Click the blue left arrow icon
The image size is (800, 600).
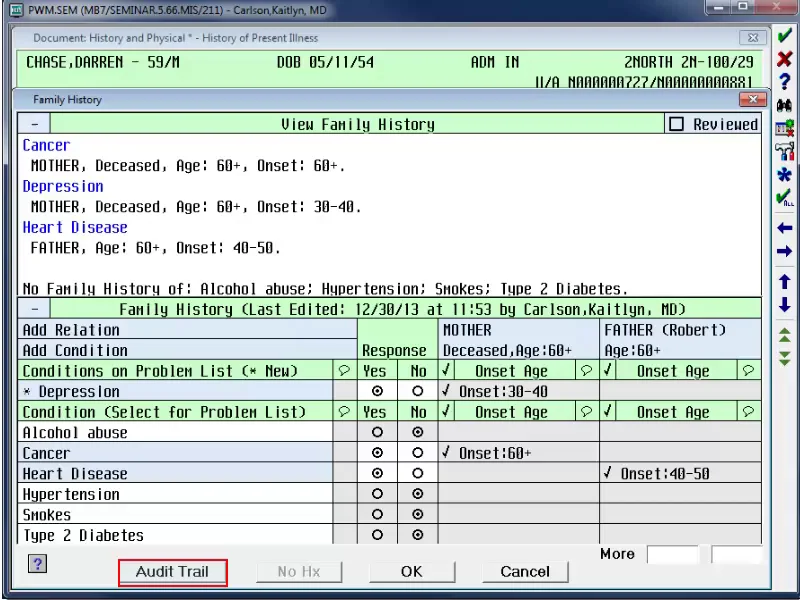[784, 228]
